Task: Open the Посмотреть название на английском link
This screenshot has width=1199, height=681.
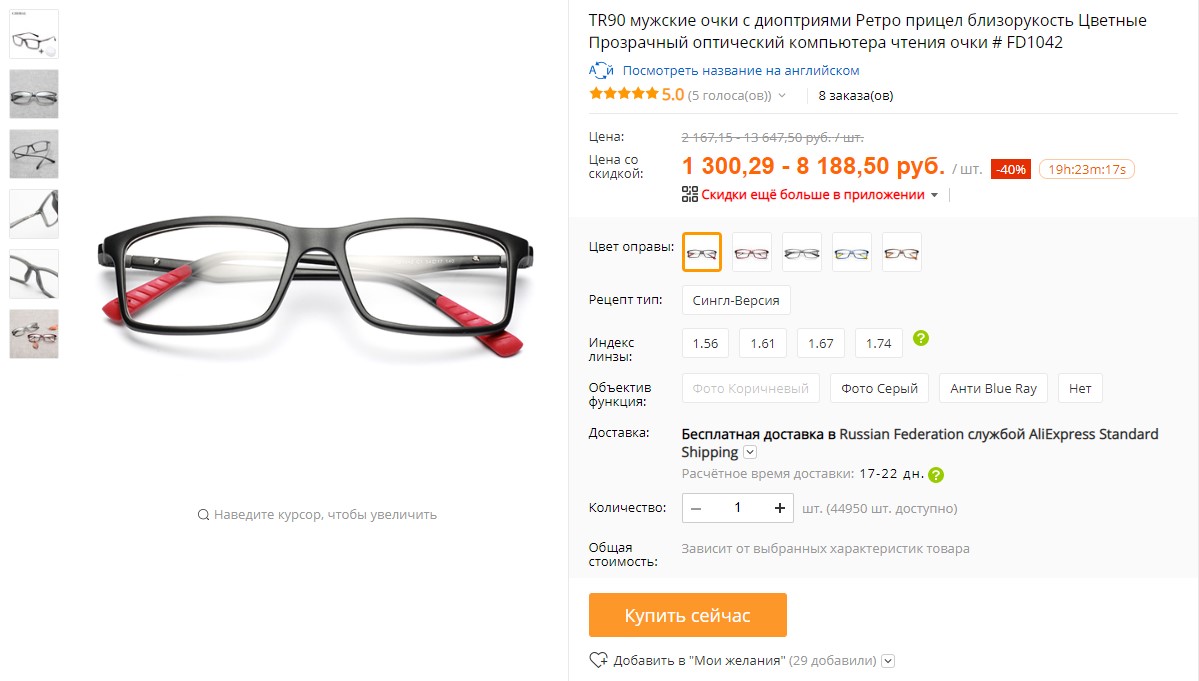Action: (740, 70)
